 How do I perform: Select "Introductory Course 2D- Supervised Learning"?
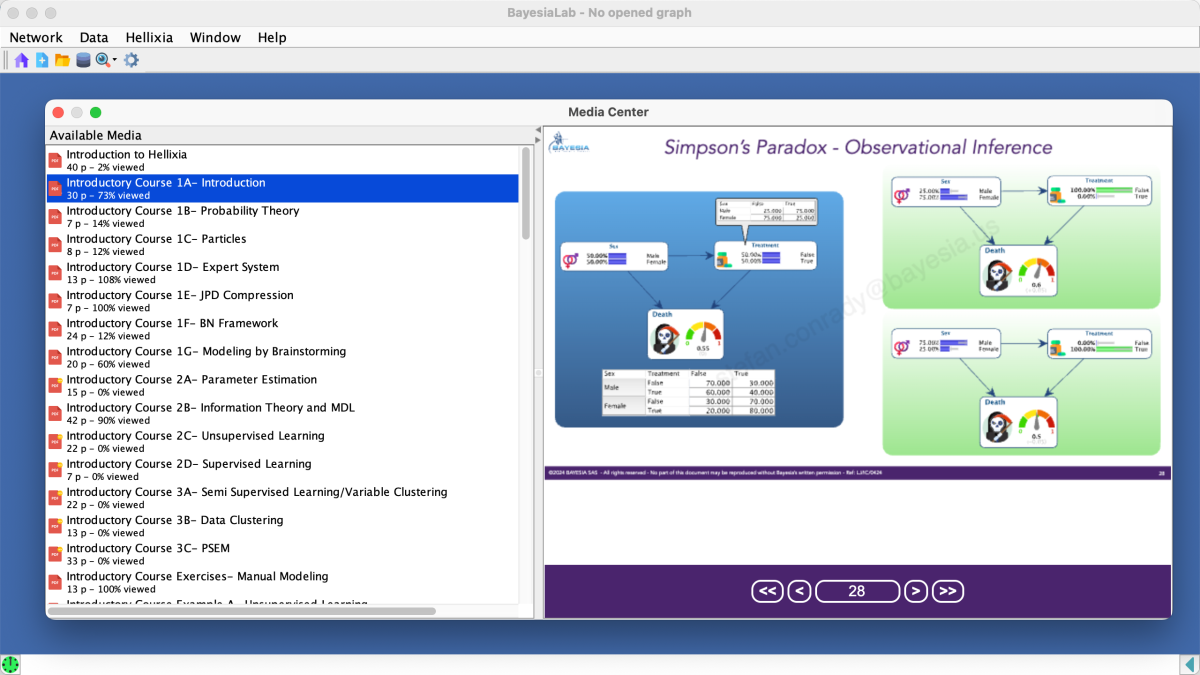(x=283, y=468)
